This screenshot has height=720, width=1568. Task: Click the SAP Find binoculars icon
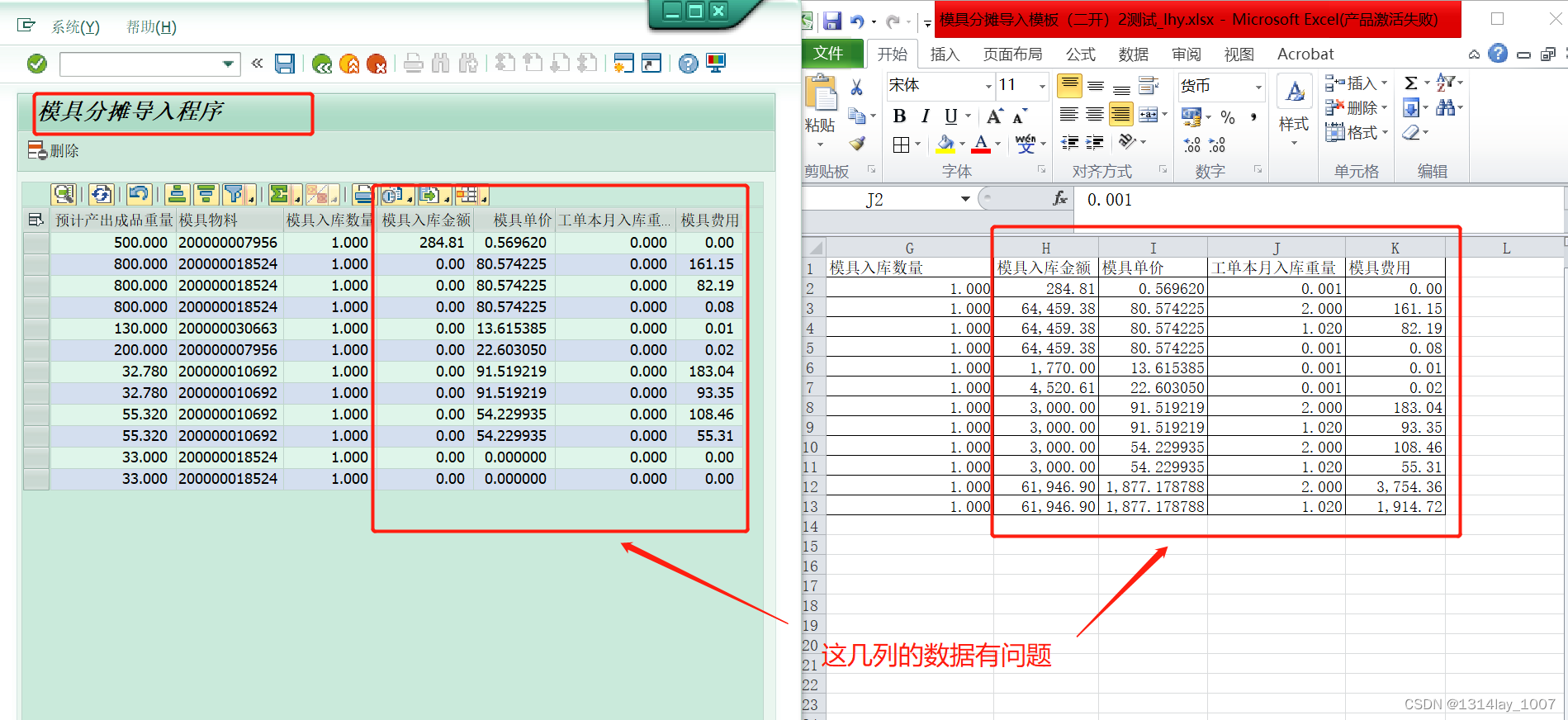(441, 64)
